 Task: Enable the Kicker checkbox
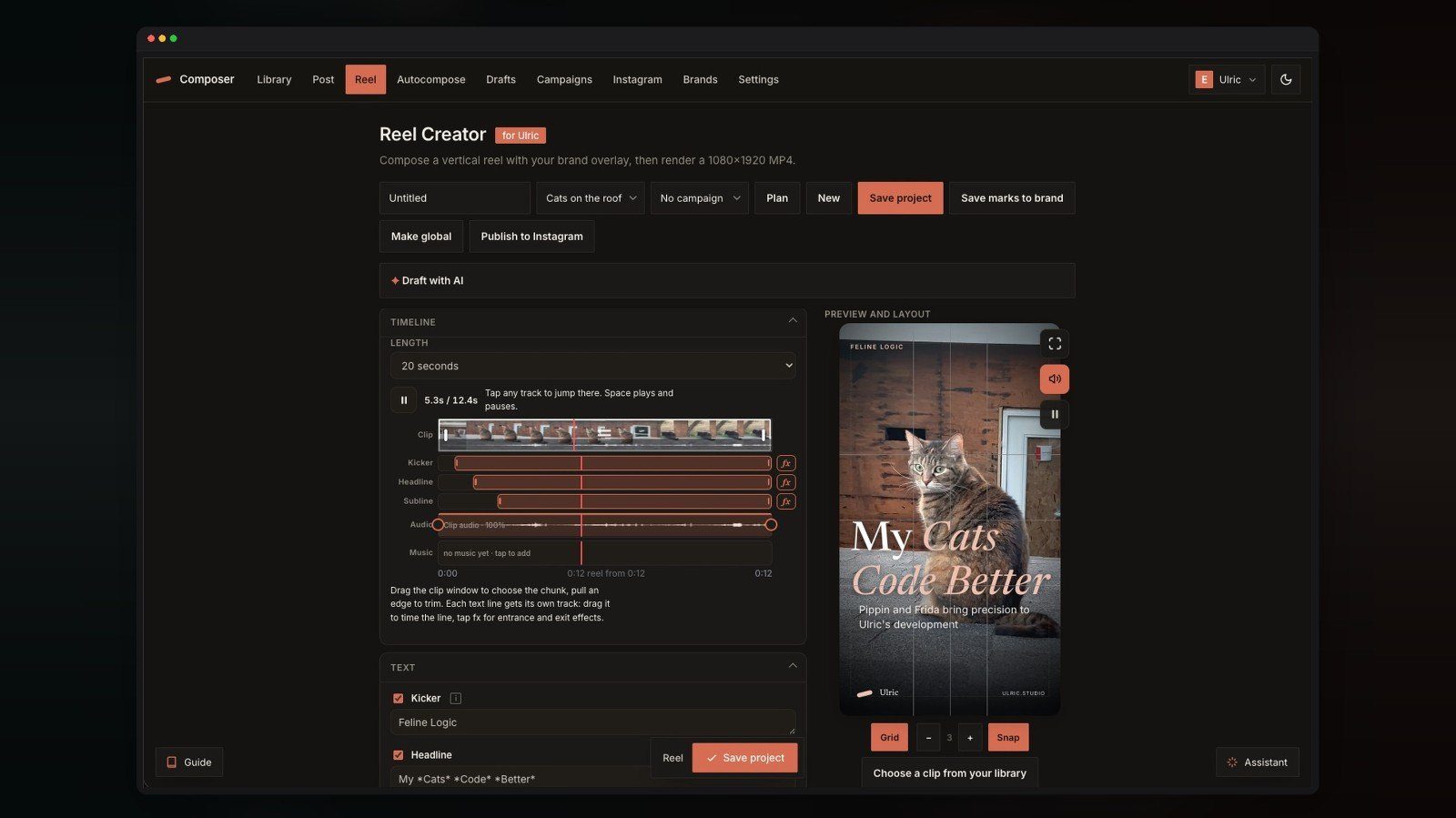[x=398, y=699]
